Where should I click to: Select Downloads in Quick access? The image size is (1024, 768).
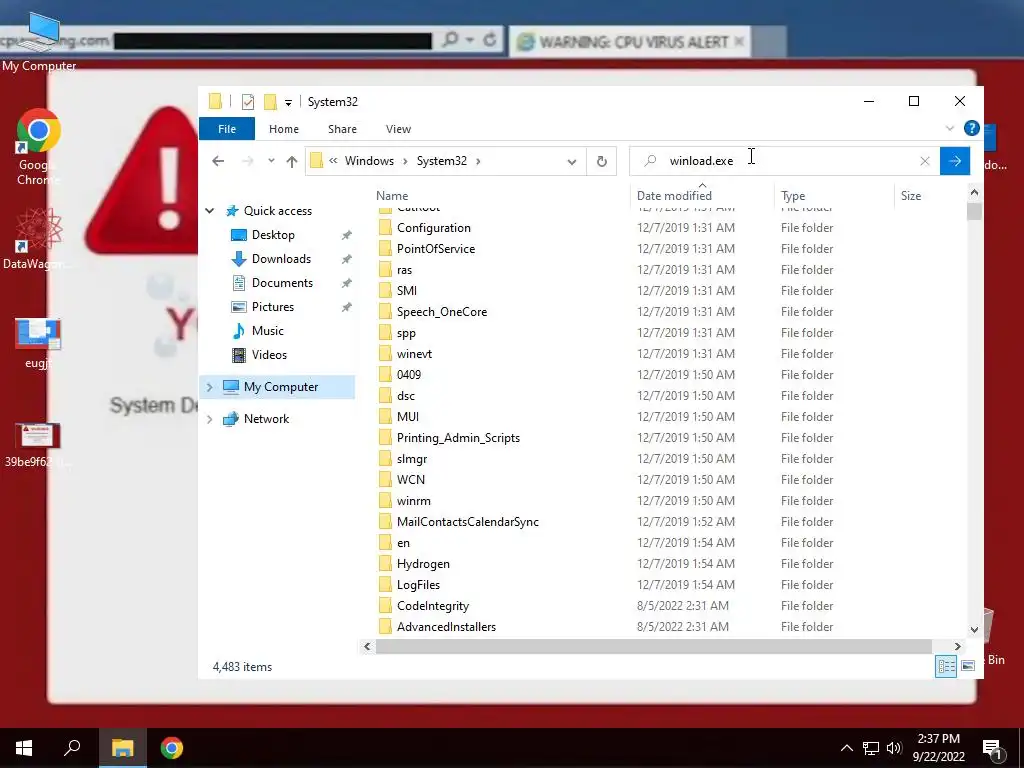point(281,259)
